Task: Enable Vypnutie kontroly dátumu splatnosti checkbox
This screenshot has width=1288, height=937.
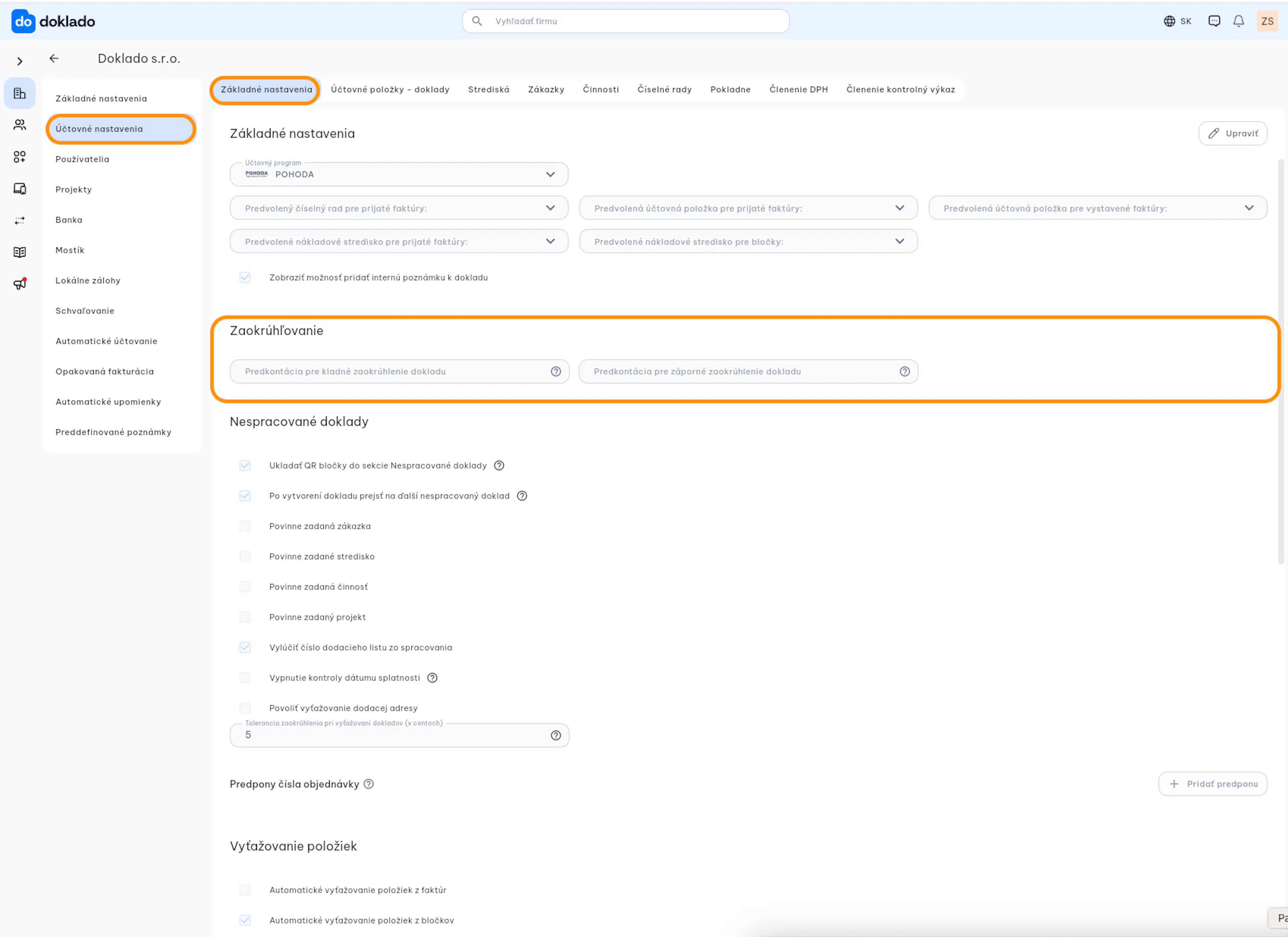Action: (245, 678)
